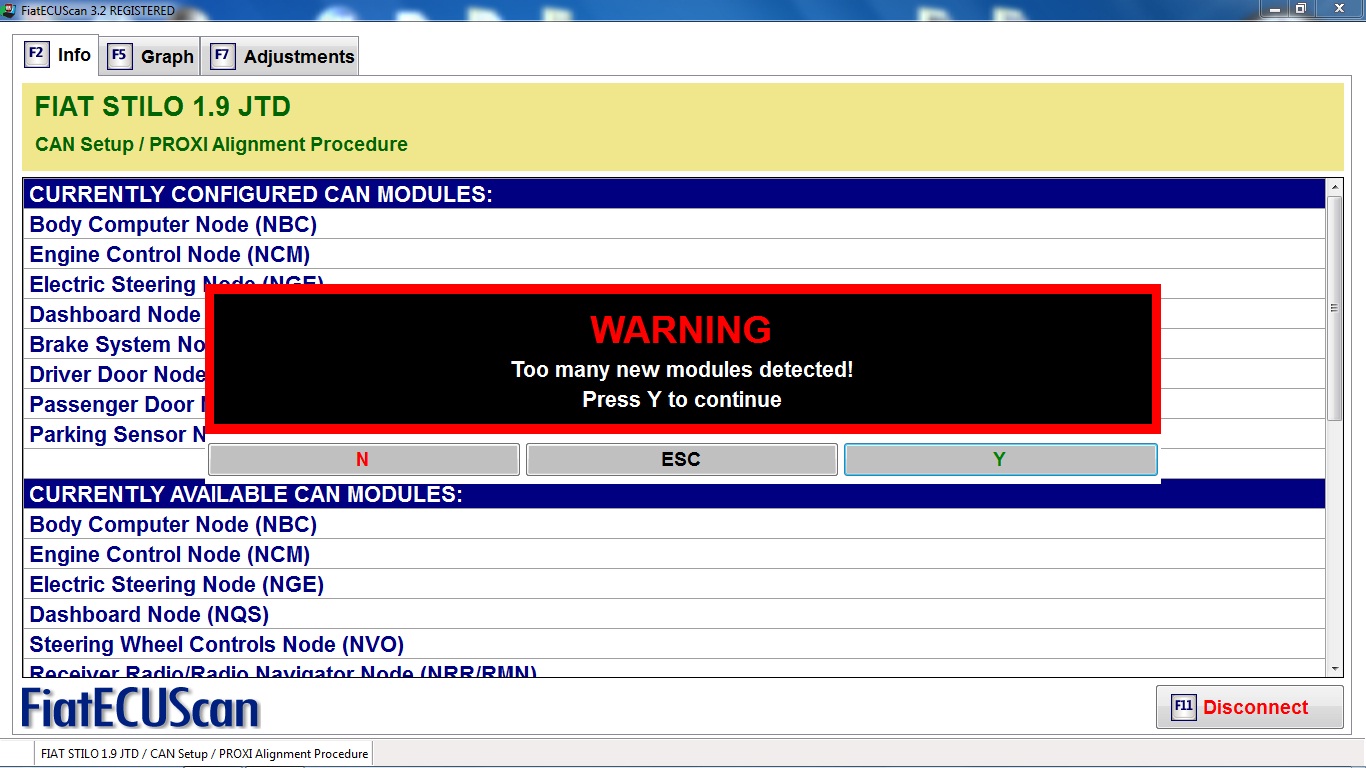The height and width of the screenshot is (768, 1366).
Task: Select available Engine Control Node (NCM) row
Action: tap(675, 554)
